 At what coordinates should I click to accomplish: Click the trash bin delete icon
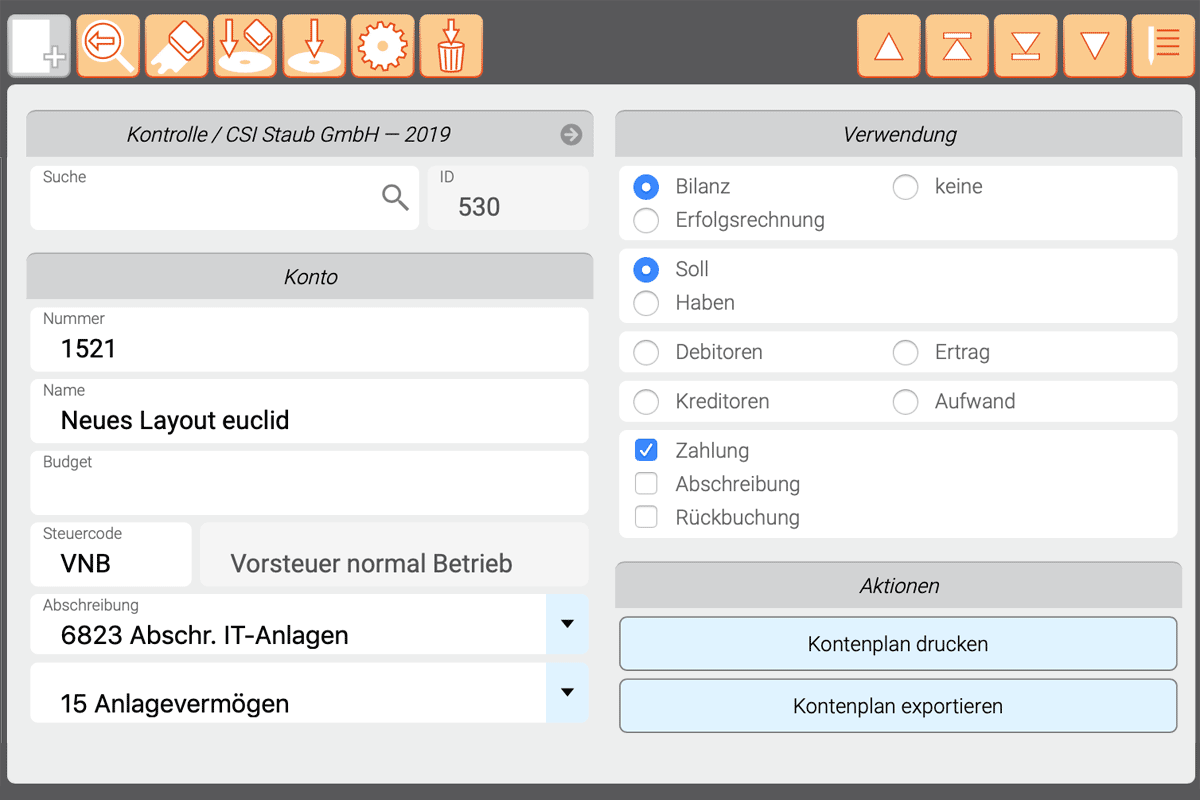coord(451,46)
